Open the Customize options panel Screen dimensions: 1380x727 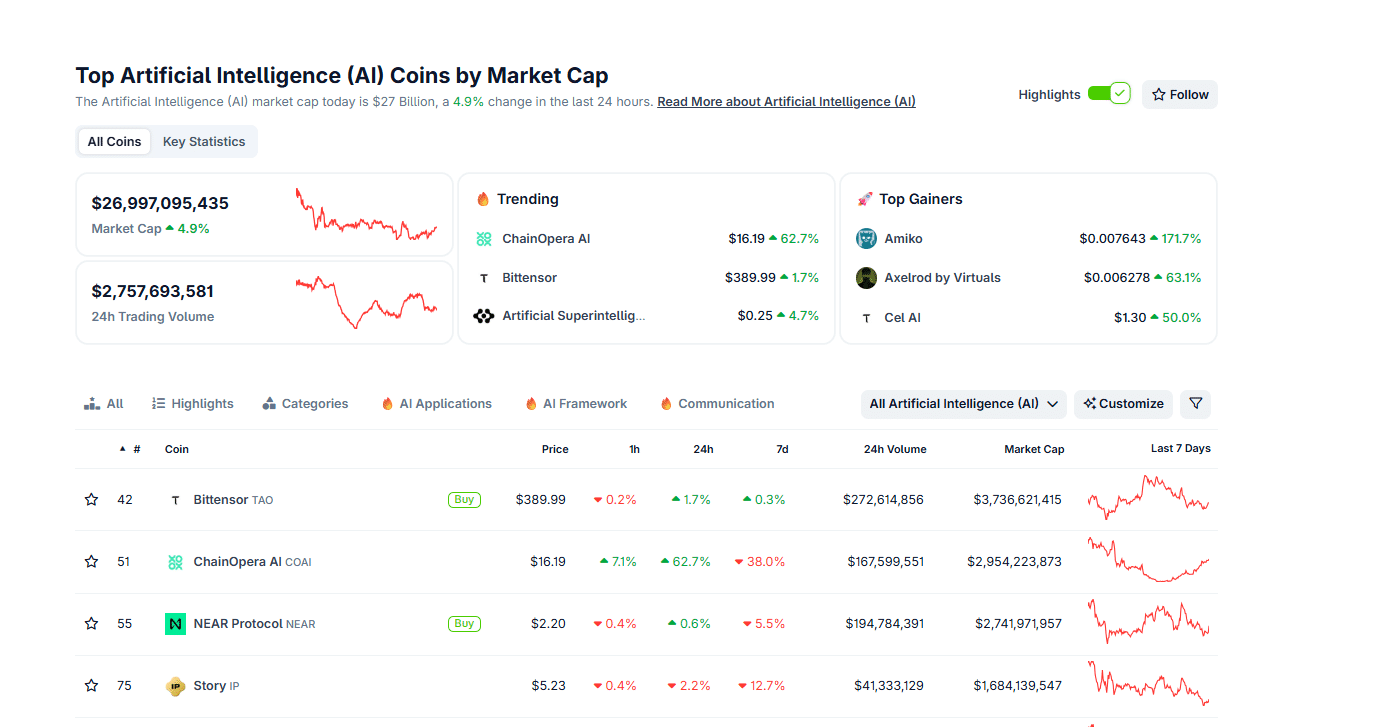point(1123,404)
